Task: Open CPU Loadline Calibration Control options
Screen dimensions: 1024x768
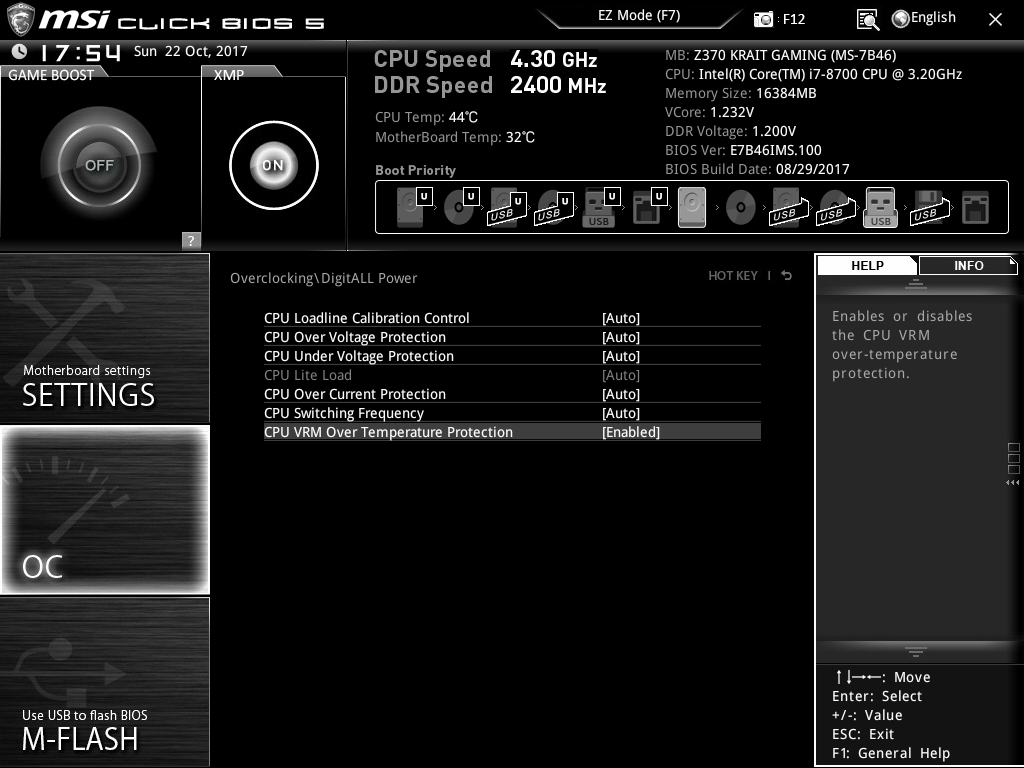Action: tap(512, 318)
